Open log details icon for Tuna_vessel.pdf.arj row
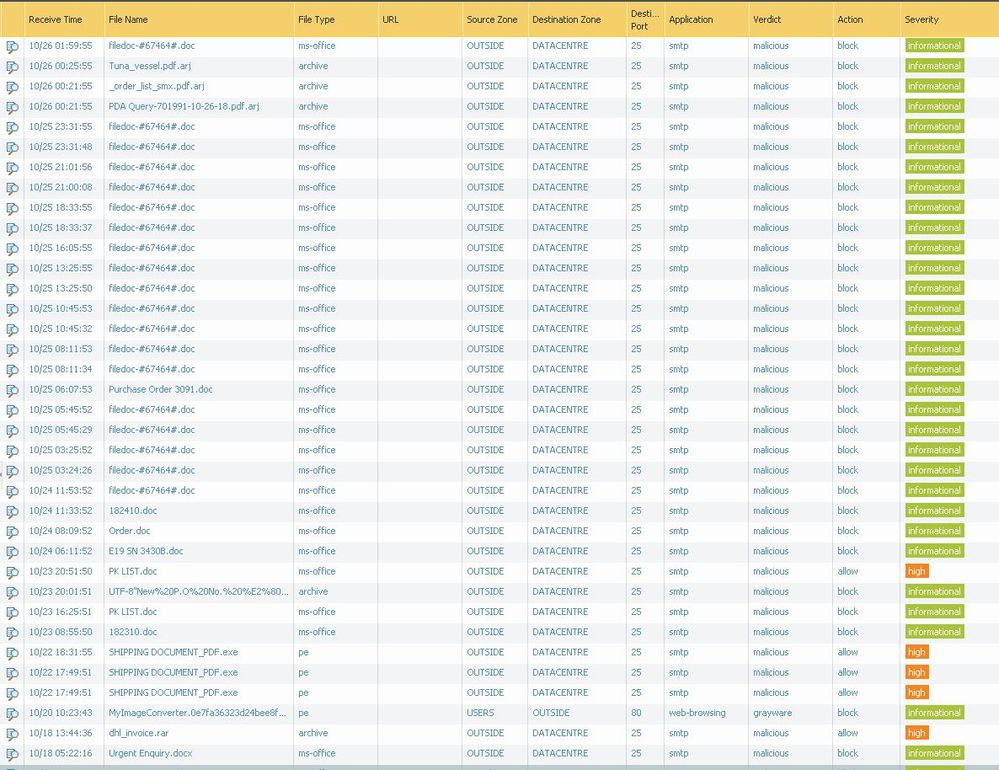Viewport: 999px width, 770px height. coord(12,67)
